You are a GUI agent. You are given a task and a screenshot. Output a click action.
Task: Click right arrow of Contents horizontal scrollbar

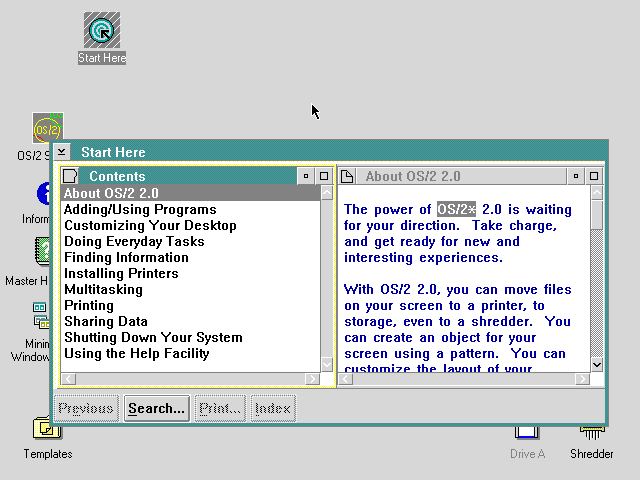pyautogui.click(x=311, y=379)
